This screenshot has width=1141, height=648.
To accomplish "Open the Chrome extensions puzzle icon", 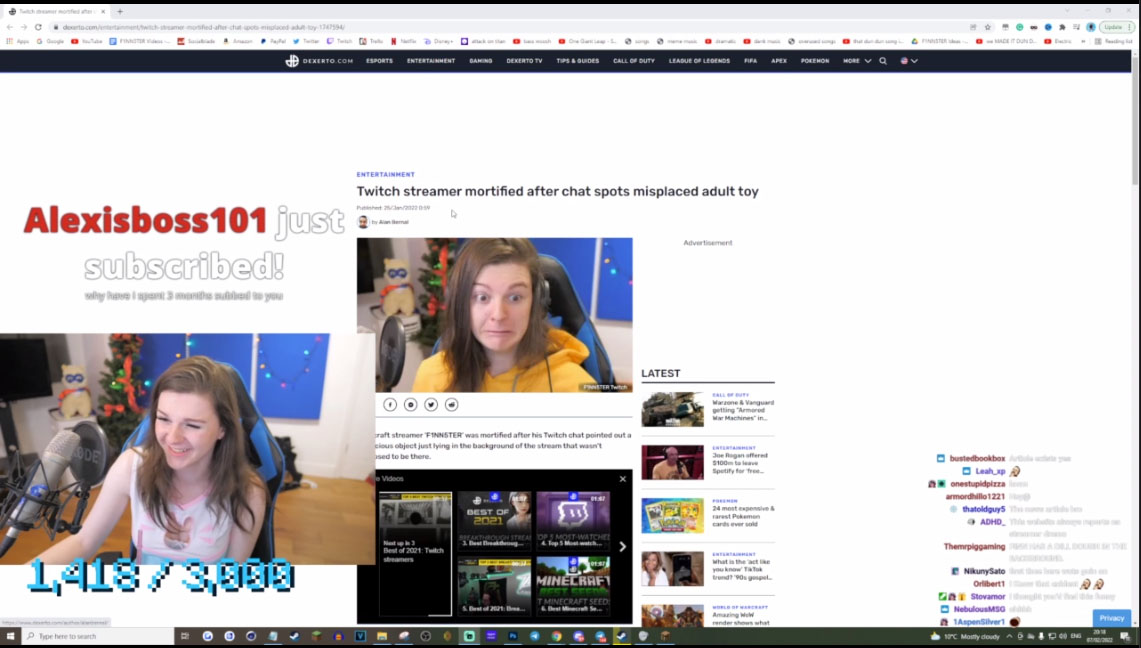I will (1062, 27).
